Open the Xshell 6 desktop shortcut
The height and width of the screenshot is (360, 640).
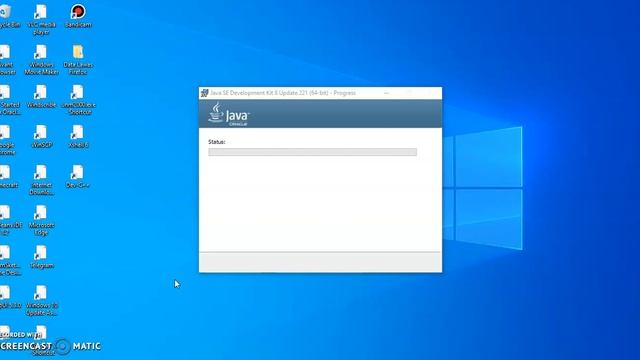pos(78,136)
